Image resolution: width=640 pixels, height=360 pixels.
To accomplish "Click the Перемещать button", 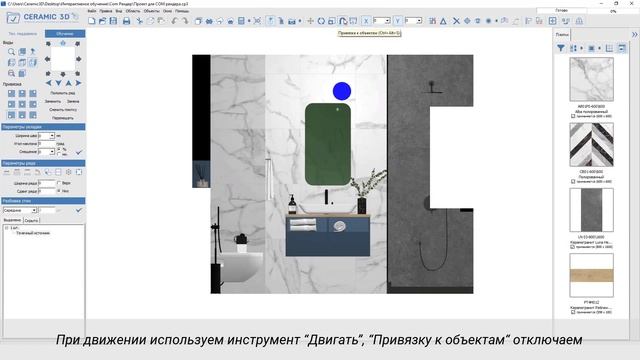I will click(x=63, y=118).
